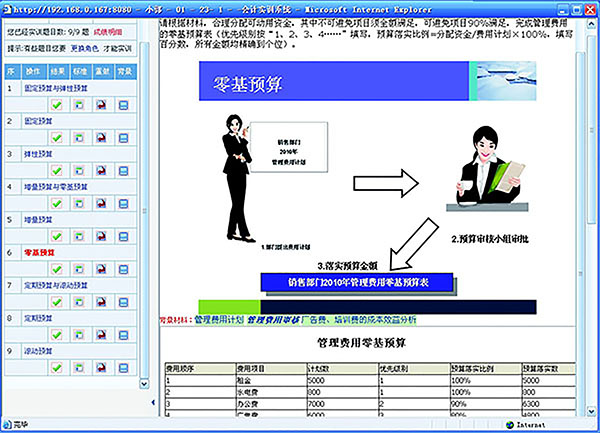Click the green checkmark icon for item 9 滚动预算

[x=57, y=368]
